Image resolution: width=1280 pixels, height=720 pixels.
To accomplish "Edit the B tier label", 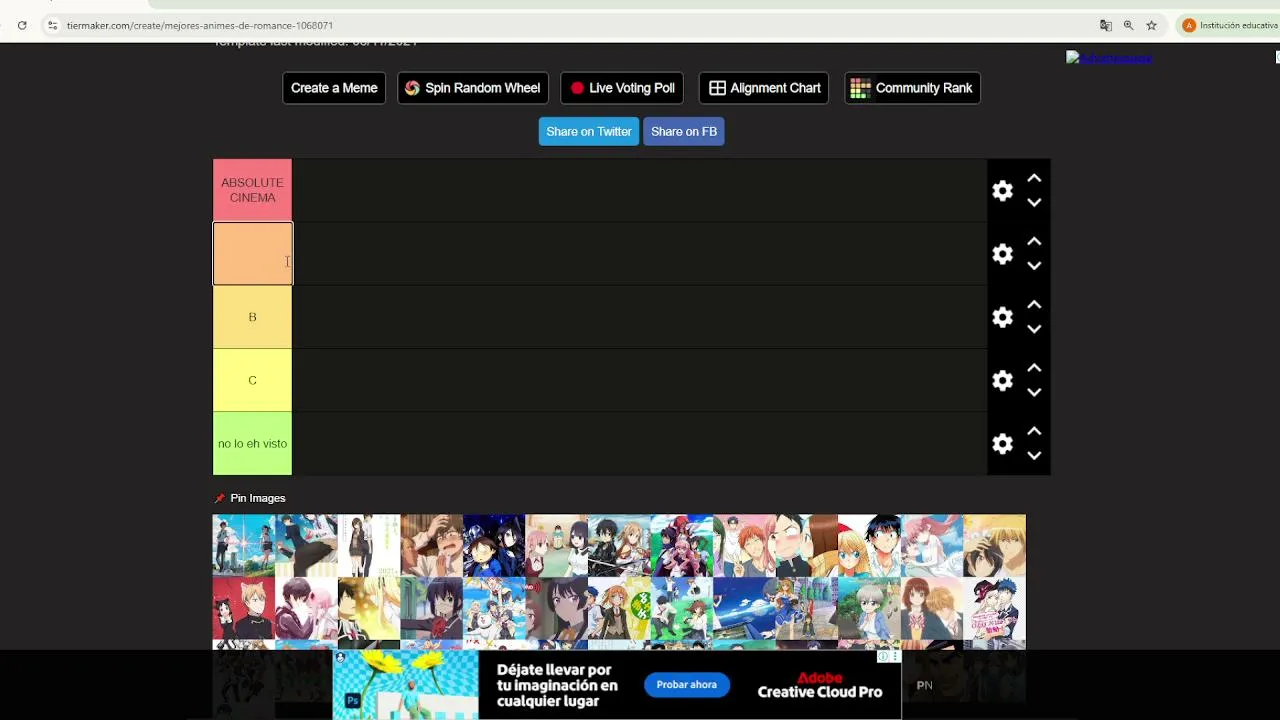I will pyautogui.click(x=252, y=317).
